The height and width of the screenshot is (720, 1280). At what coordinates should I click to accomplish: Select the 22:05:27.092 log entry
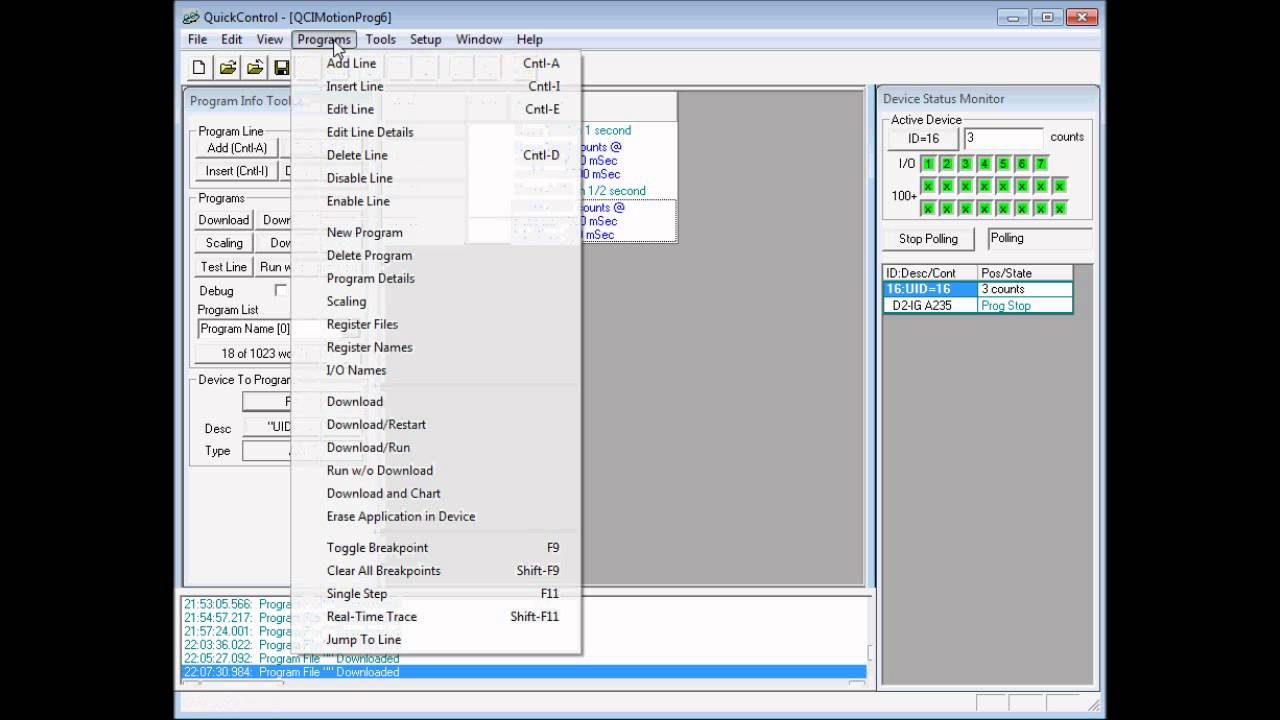(x=524, y=659)
